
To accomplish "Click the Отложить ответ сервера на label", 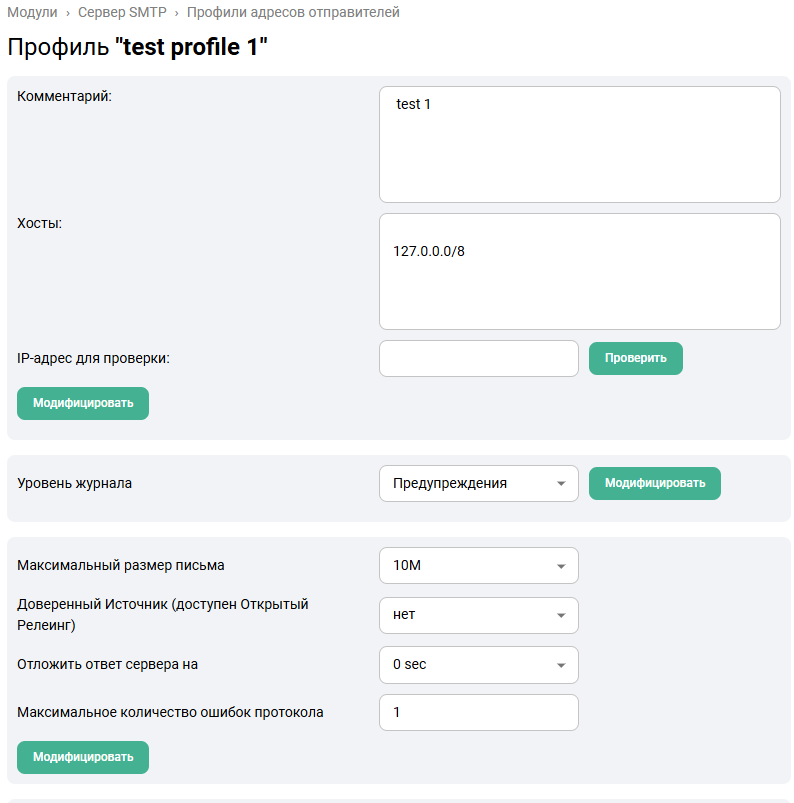I will [115, 664].
